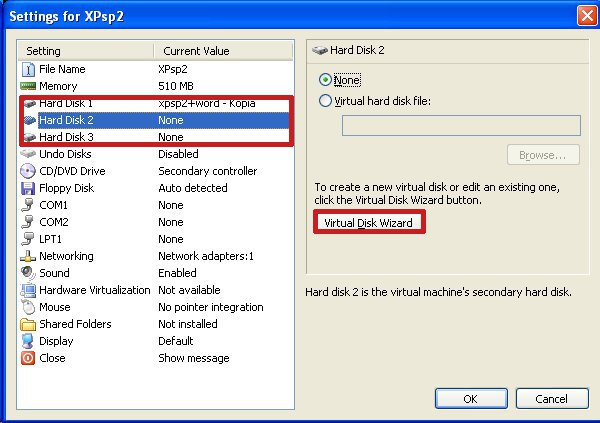The image size is (600, 423).
Task: Click the Mouse icon
Action: (x=28, y=307)
